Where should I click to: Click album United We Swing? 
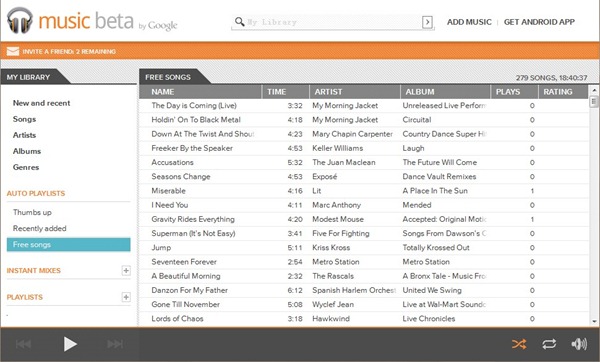(x=432, y=290)
